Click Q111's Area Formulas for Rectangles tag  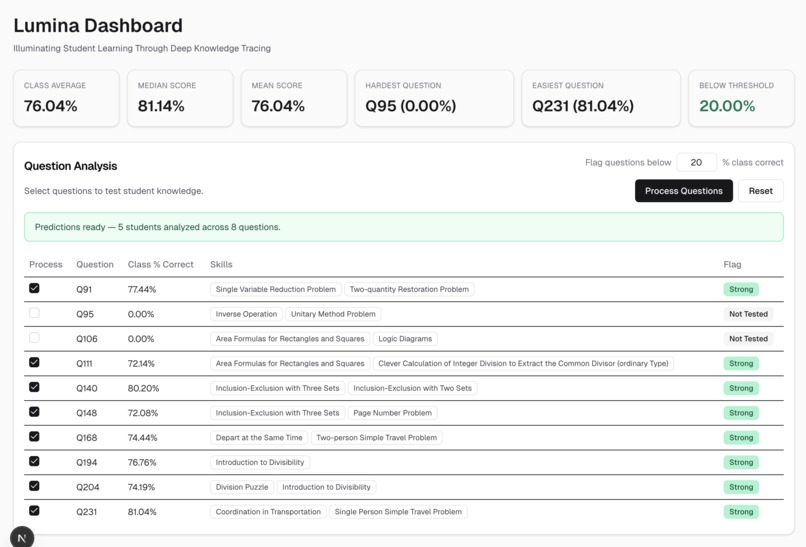(290, 363)
